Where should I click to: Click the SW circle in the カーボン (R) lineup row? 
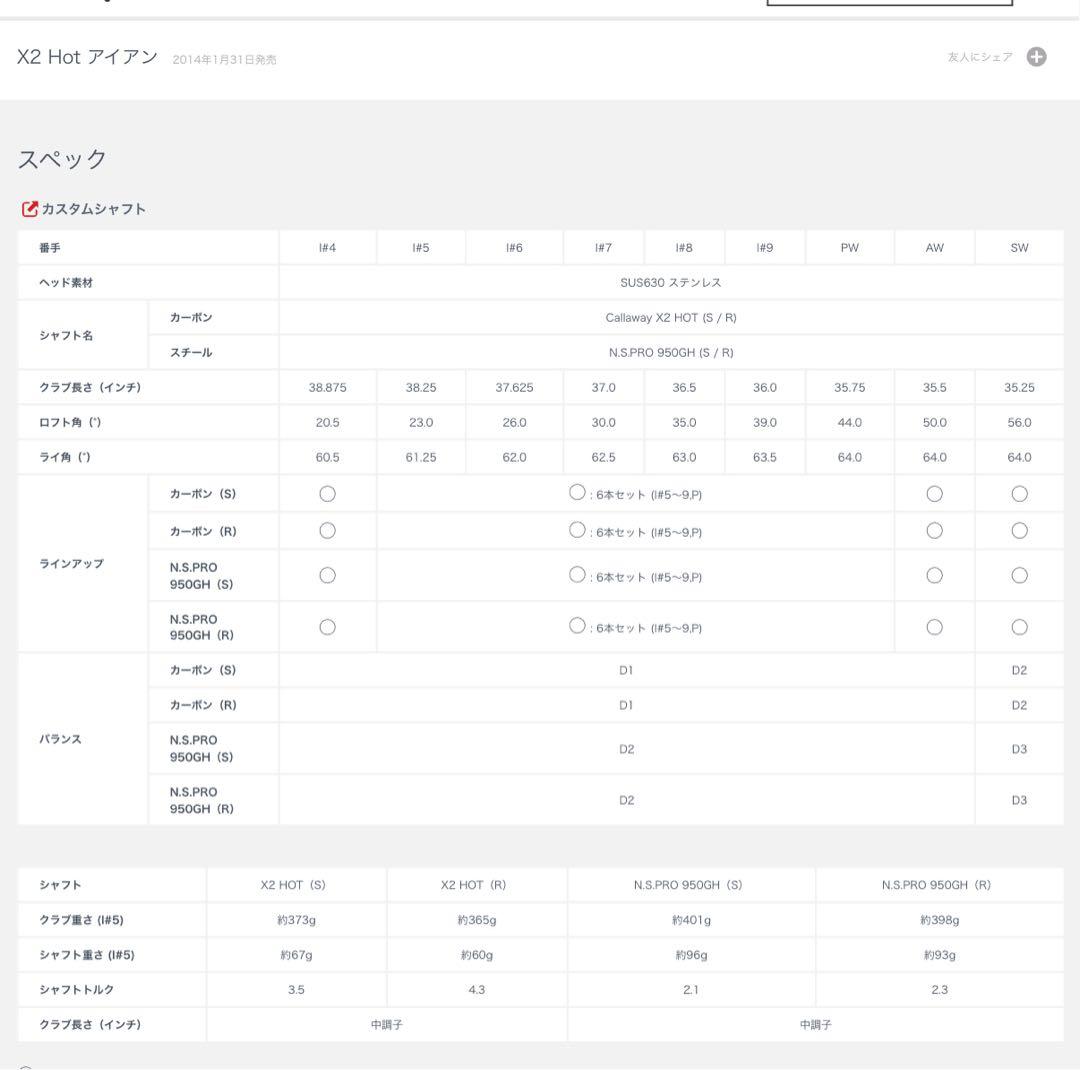(1019, 531)
